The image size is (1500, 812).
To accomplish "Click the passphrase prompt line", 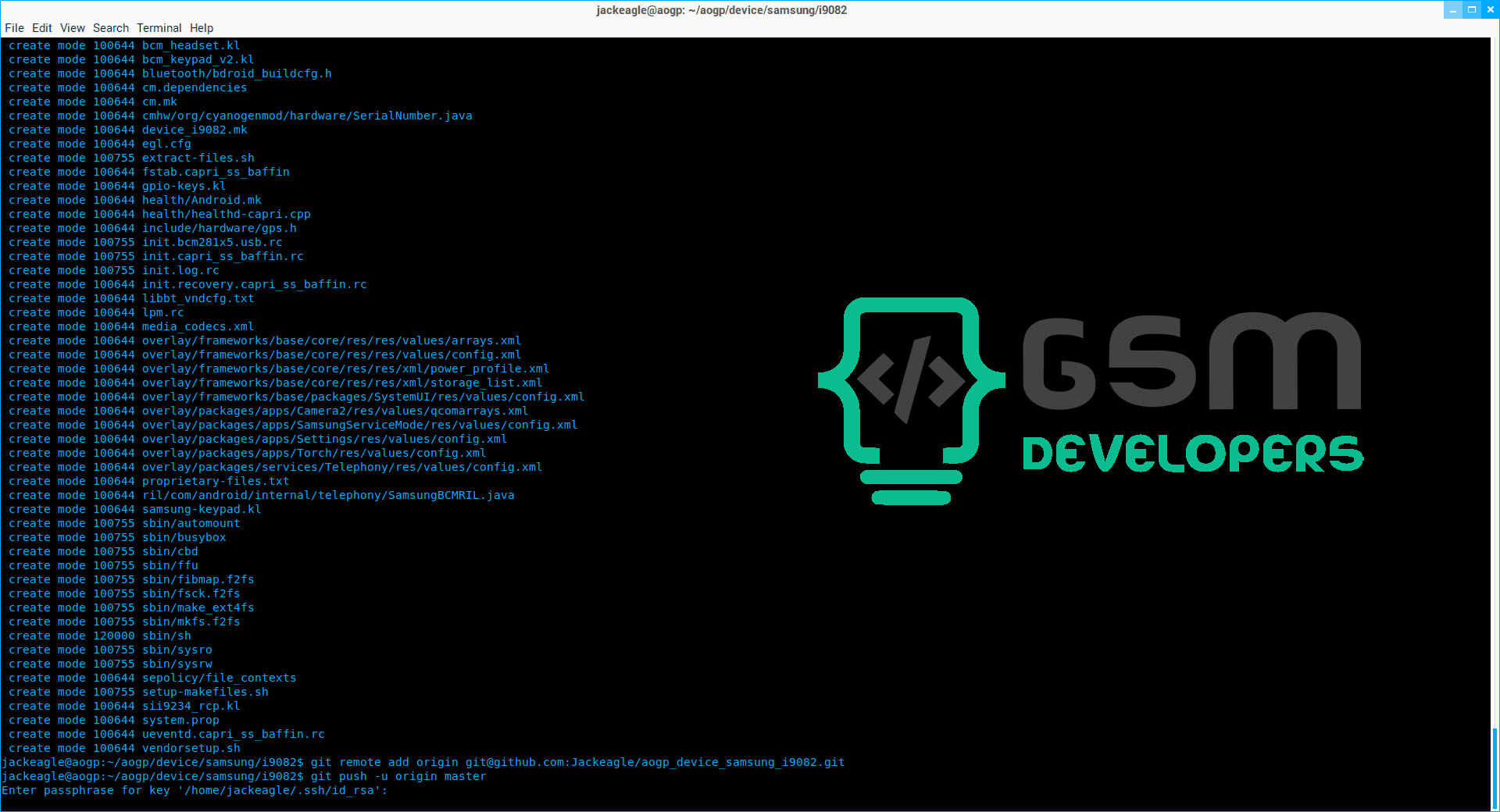I will click(195, 791).
